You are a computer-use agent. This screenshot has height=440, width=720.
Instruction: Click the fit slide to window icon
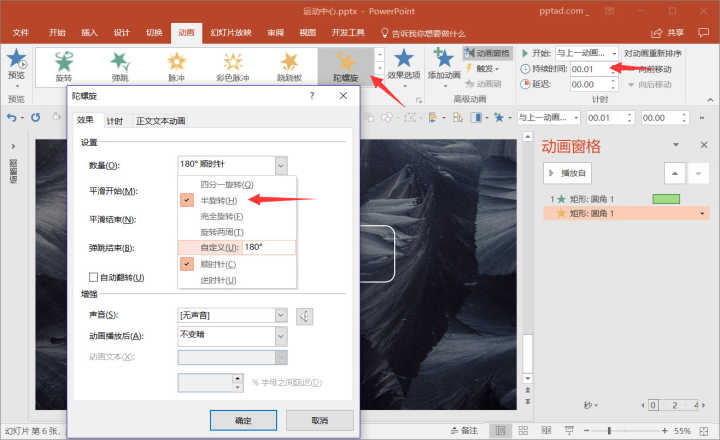[x=704, y=431]
